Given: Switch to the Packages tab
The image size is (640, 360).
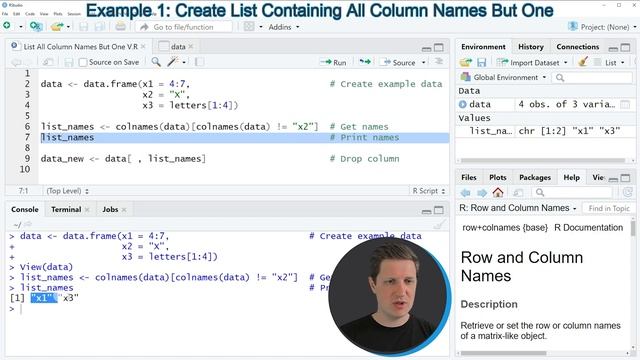Looking at the screenshot, I should 535,177.
